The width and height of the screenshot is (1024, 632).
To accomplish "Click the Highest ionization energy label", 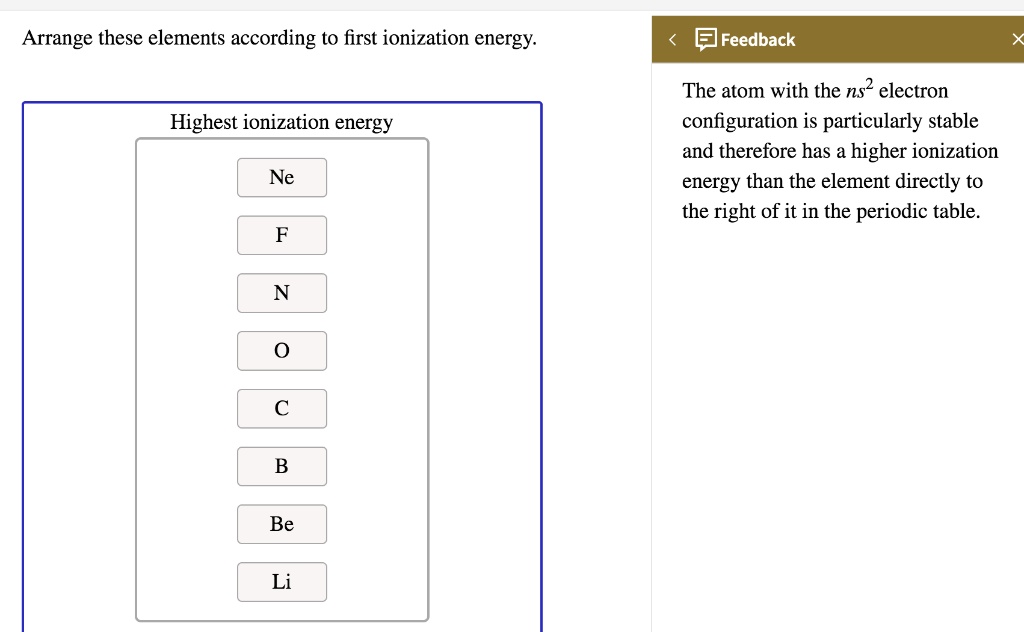I will pyautogui.click(x=281, y=122).
